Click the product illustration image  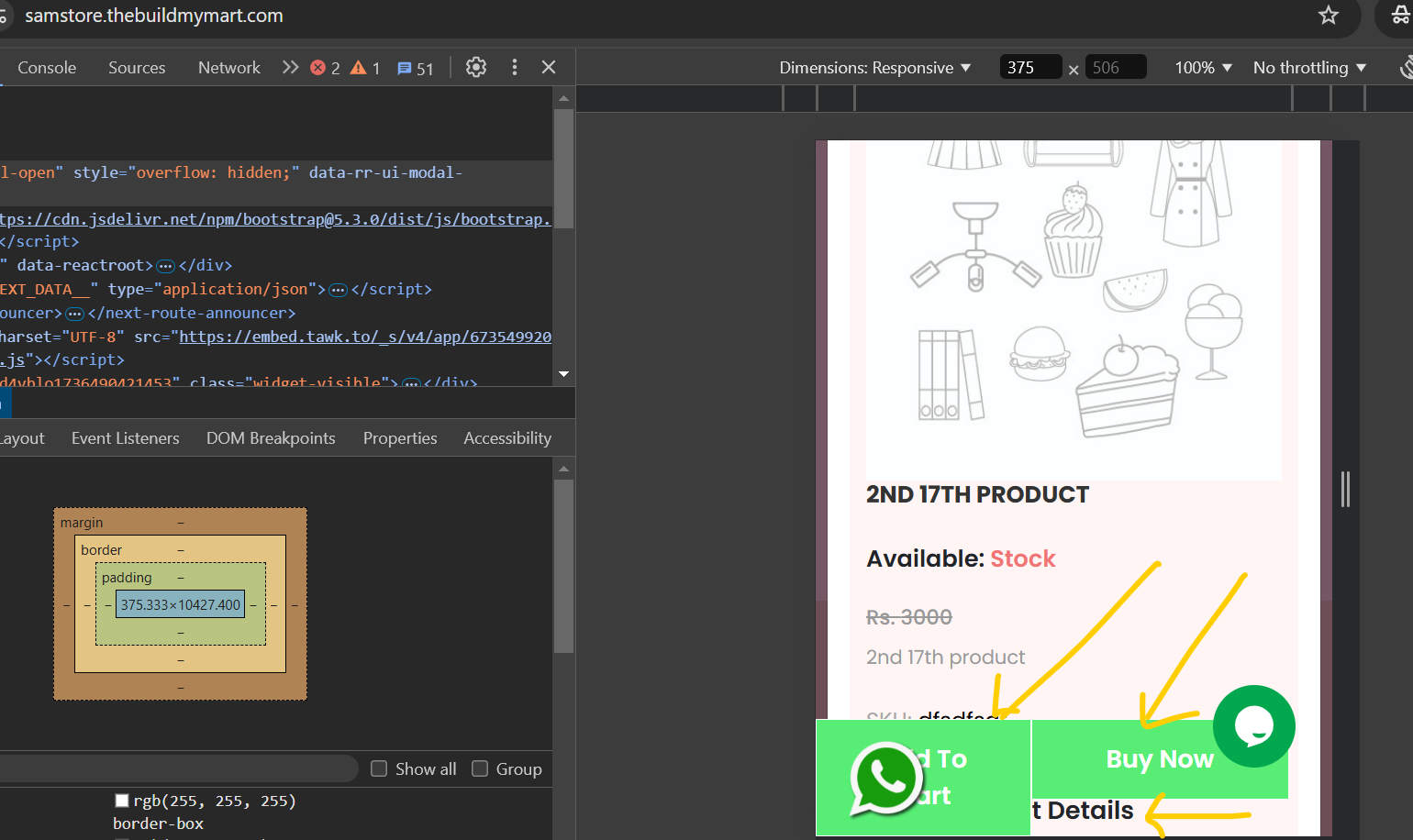pos(1074,310)
